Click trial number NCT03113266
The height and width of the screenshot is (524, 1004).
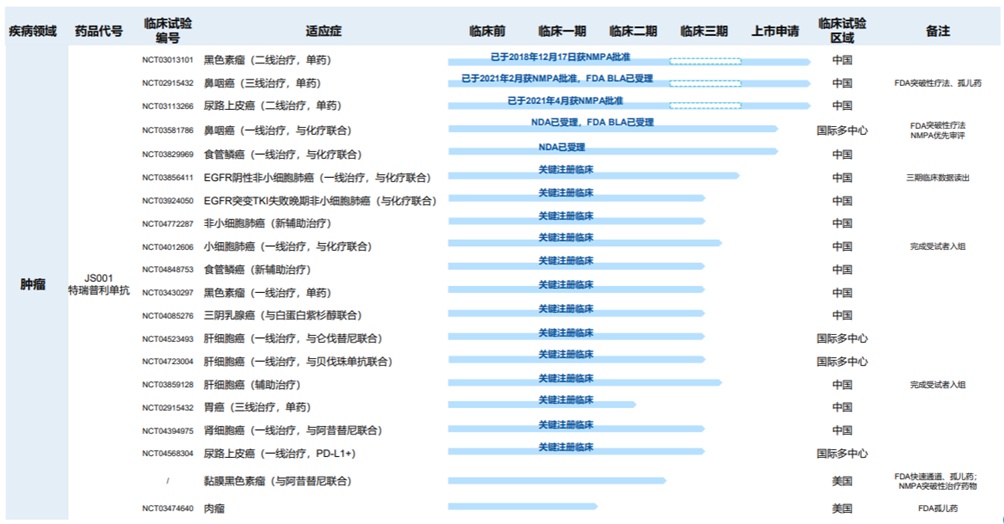click(168, 106)
